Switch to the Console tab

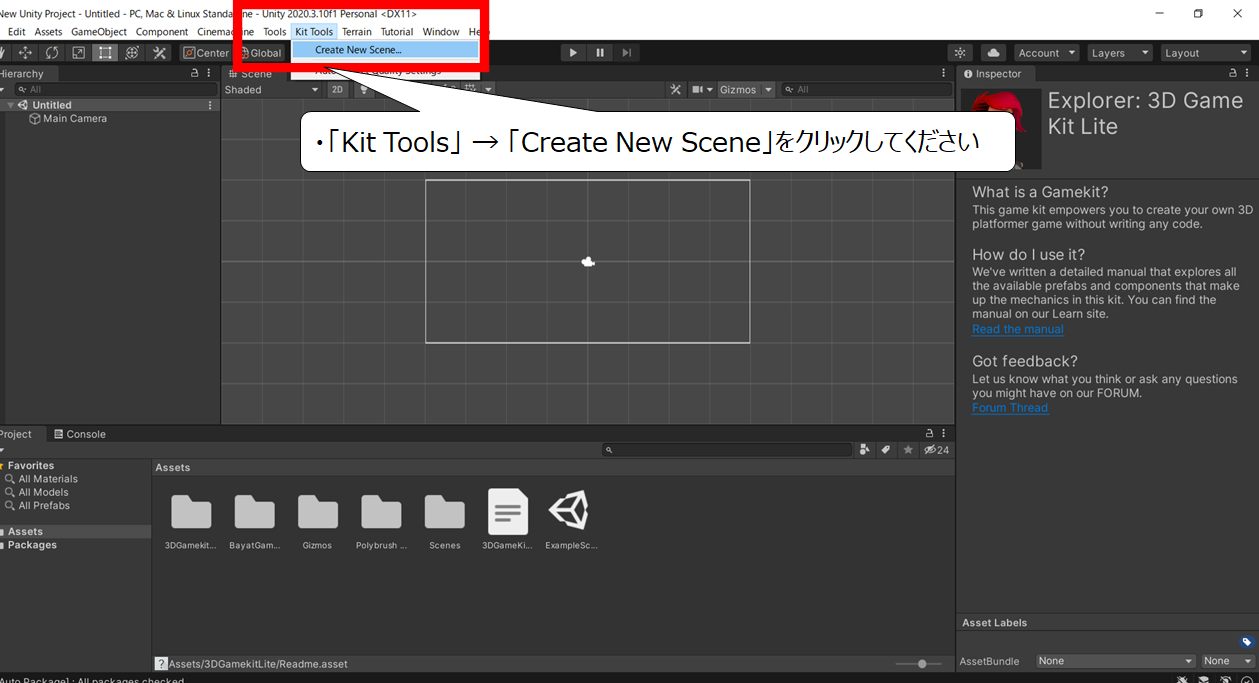pos(79,434)
